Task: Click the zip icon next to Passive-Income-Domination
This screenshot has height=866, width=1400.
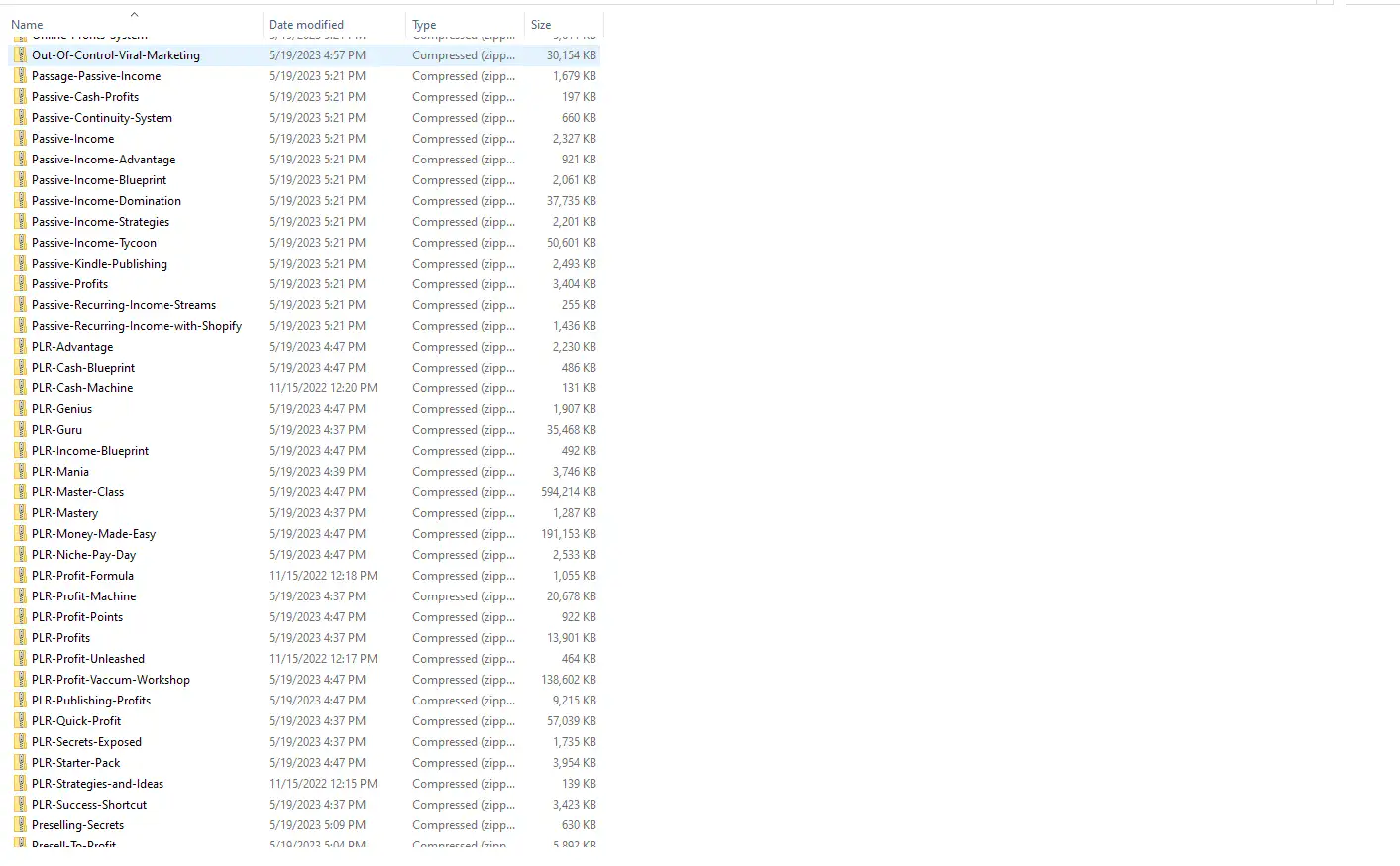Action: click(20, 200)
